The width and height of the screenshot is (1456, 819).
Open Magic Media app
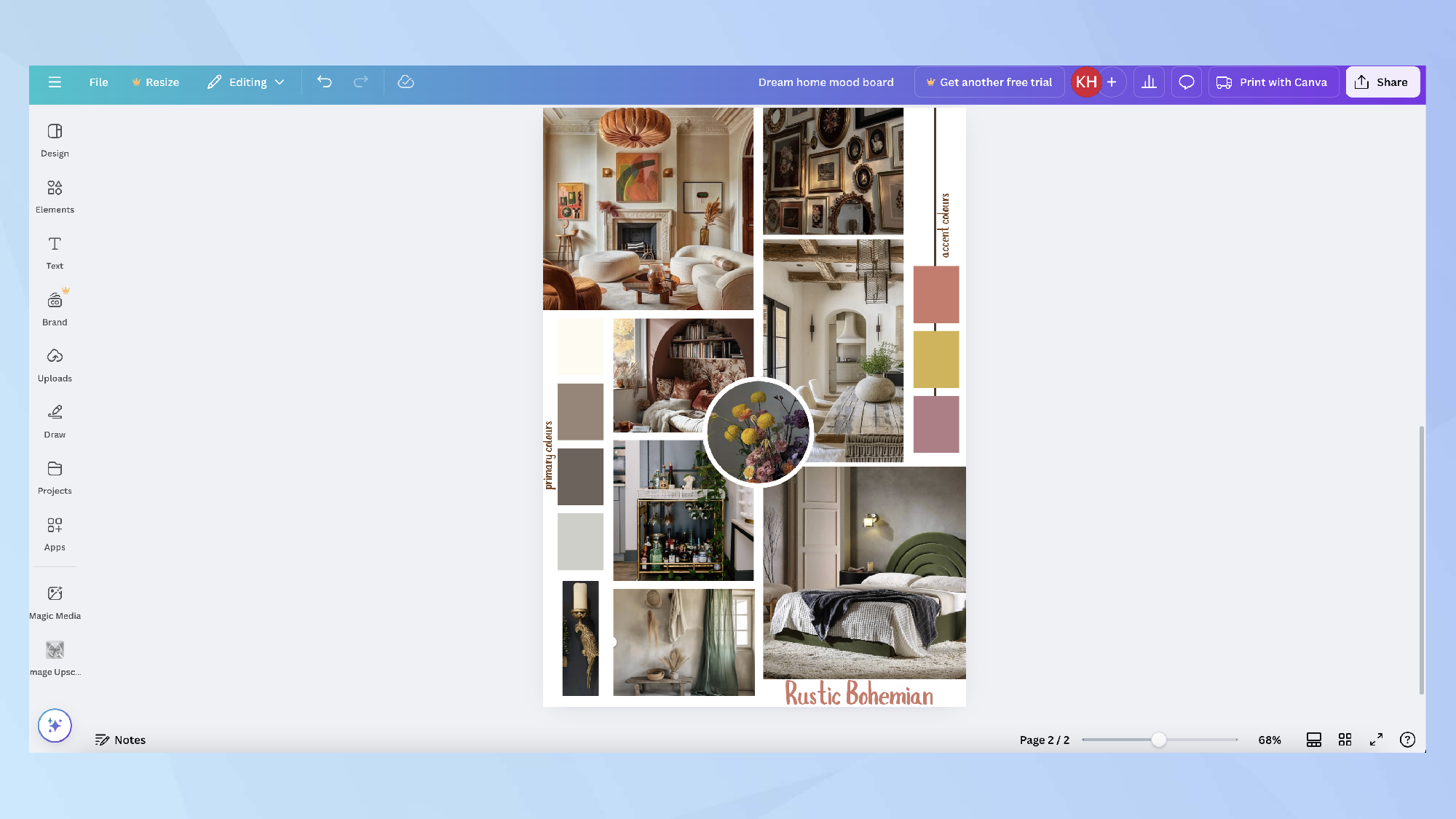click(55, 603)
